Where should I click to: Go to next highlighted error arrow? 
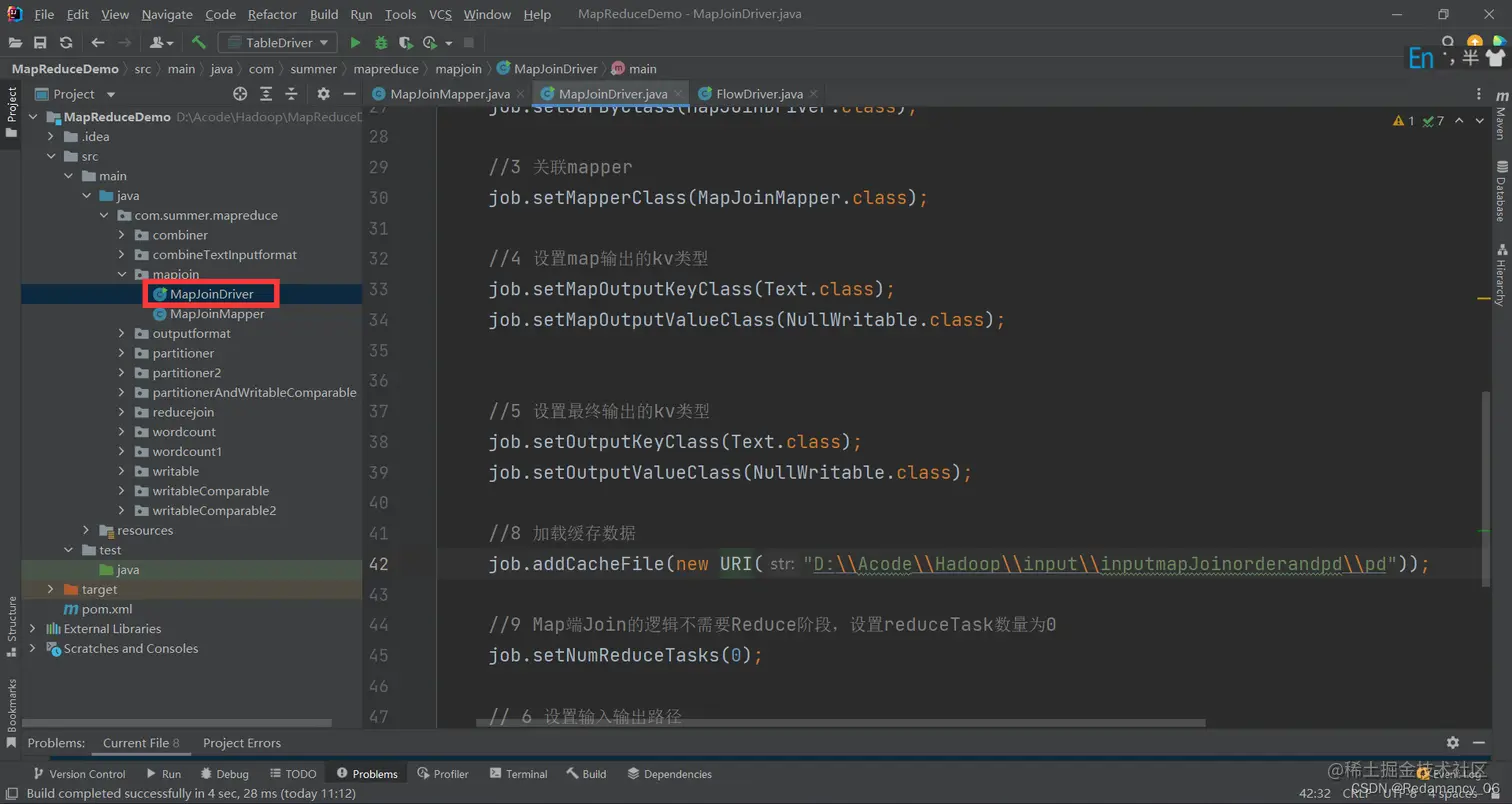coord(1482,121)
